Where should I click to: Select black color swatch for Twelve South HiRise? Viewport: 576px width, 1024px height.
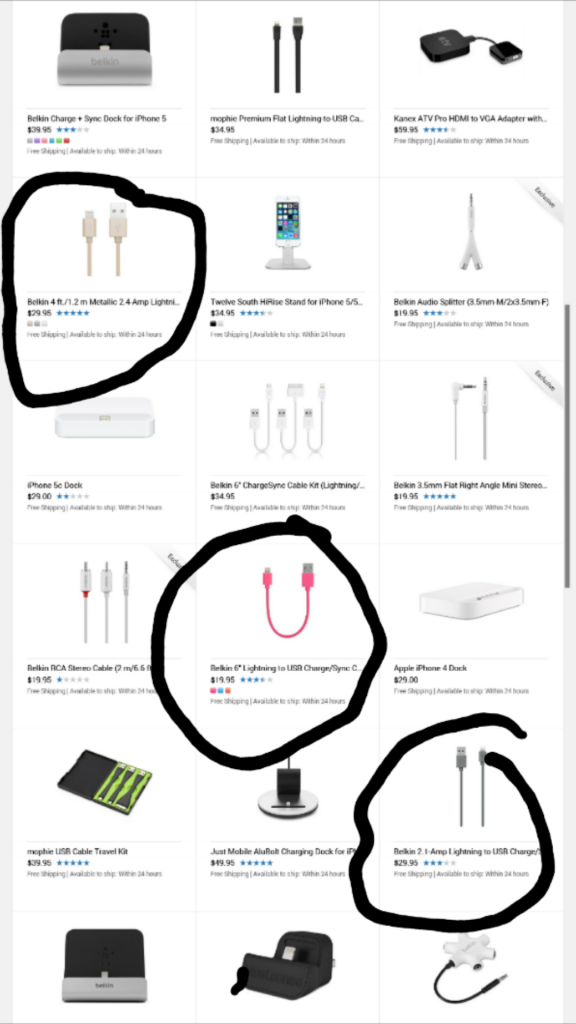[x=214, y=324]
